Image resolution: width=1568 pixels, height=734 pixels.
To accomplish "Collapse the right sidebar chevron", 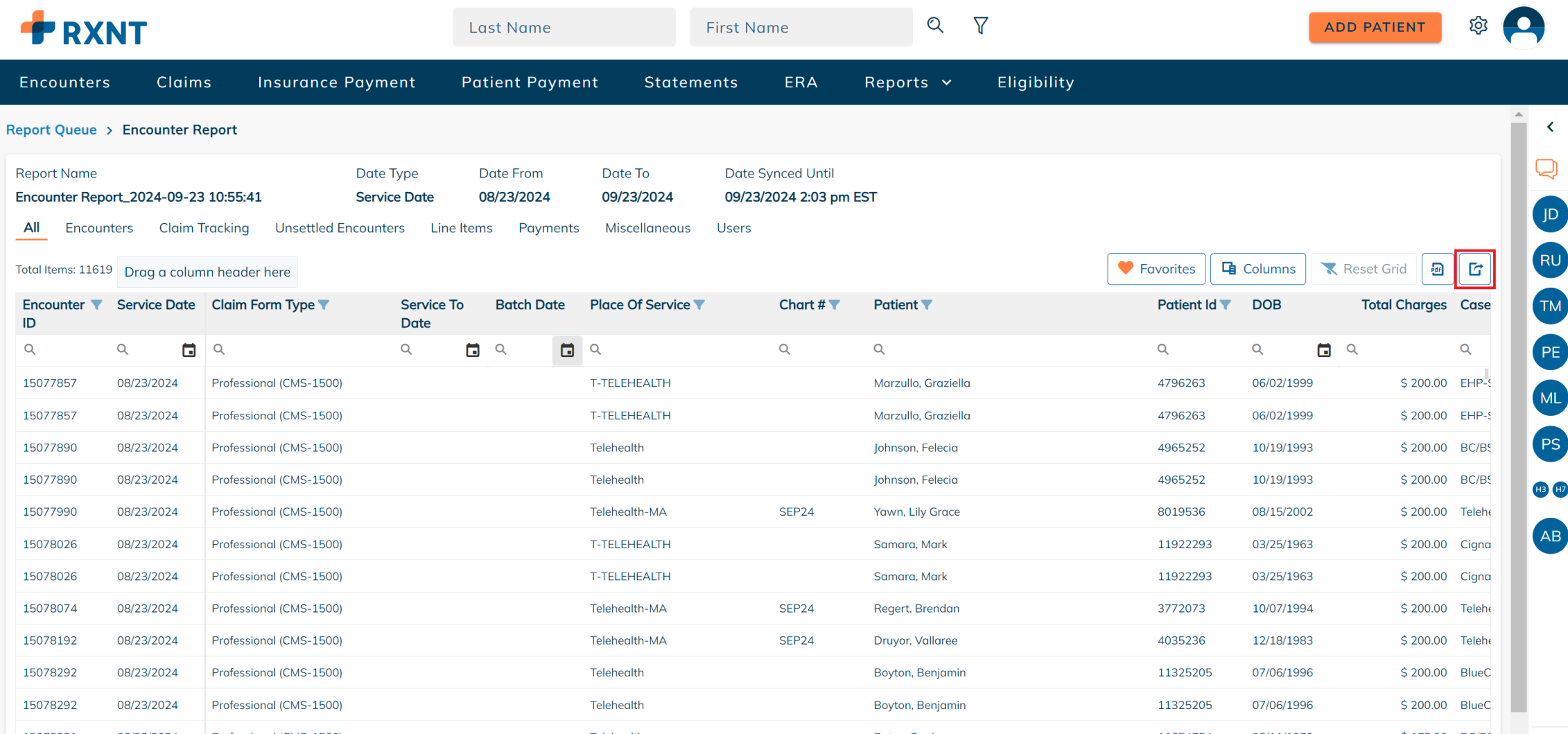I will pos(1550,127).
